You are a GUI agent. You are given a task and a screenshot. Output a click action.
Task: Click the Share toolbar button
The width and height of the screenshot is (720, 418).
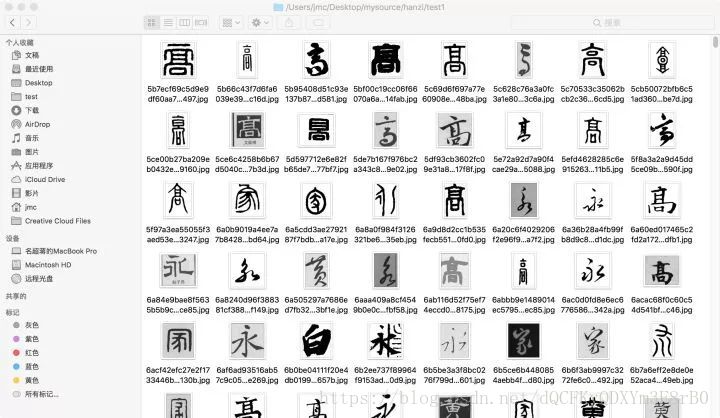click(289, 22)
